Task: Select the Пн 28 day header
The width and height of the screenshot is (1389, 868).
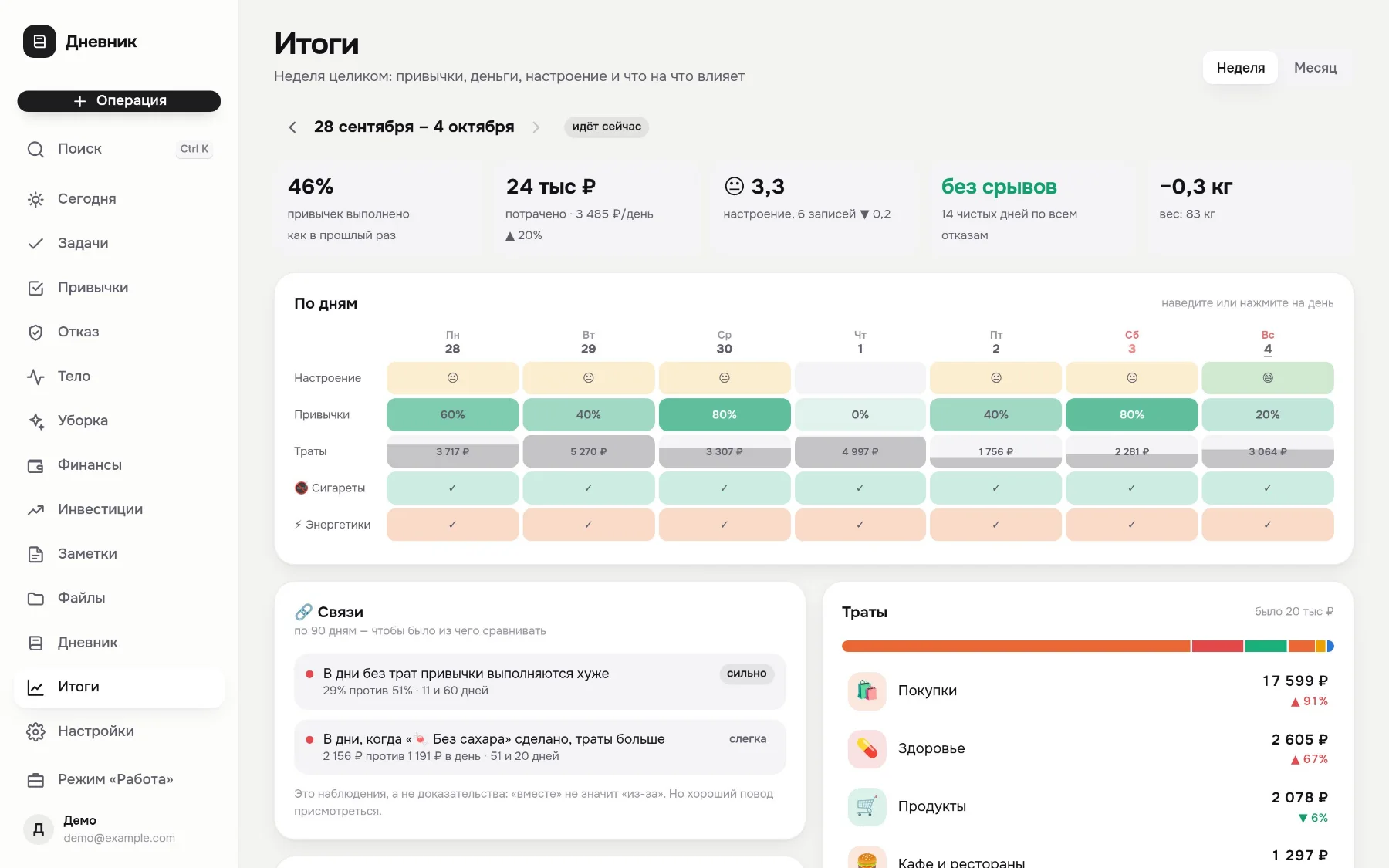Action: [x=452, y=342]
